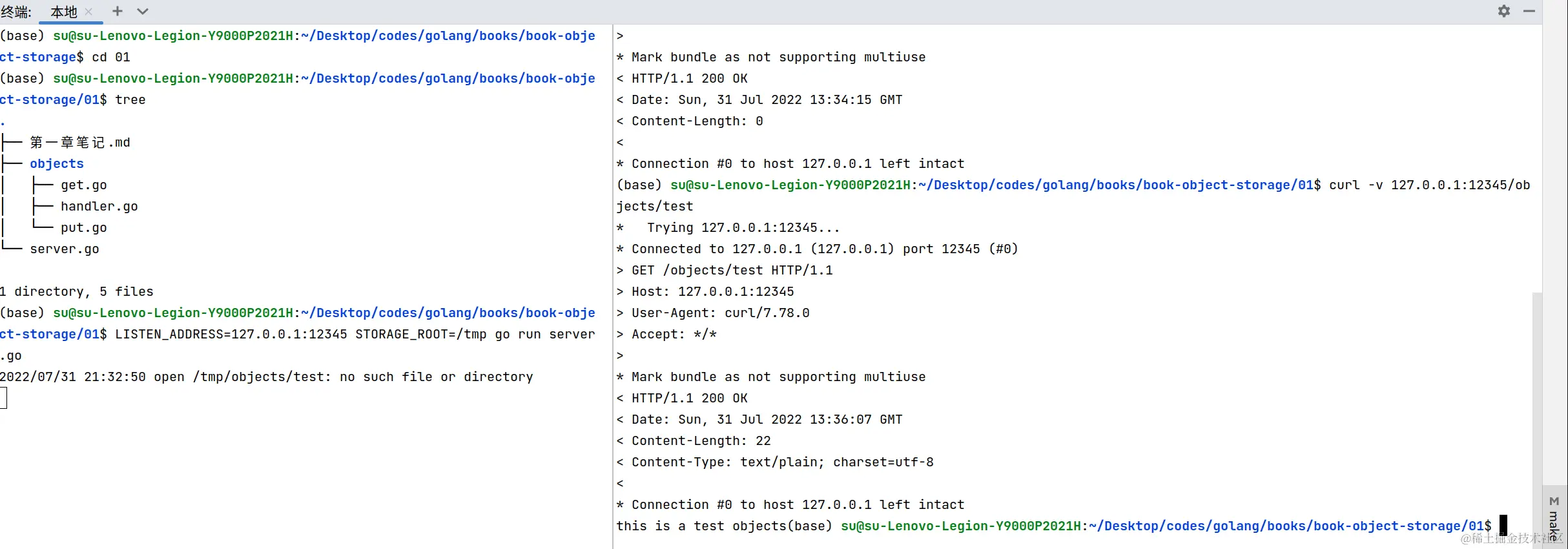Click the 终端 panel title label
The width and height of the screenshot is (1568, 549).
16,12
